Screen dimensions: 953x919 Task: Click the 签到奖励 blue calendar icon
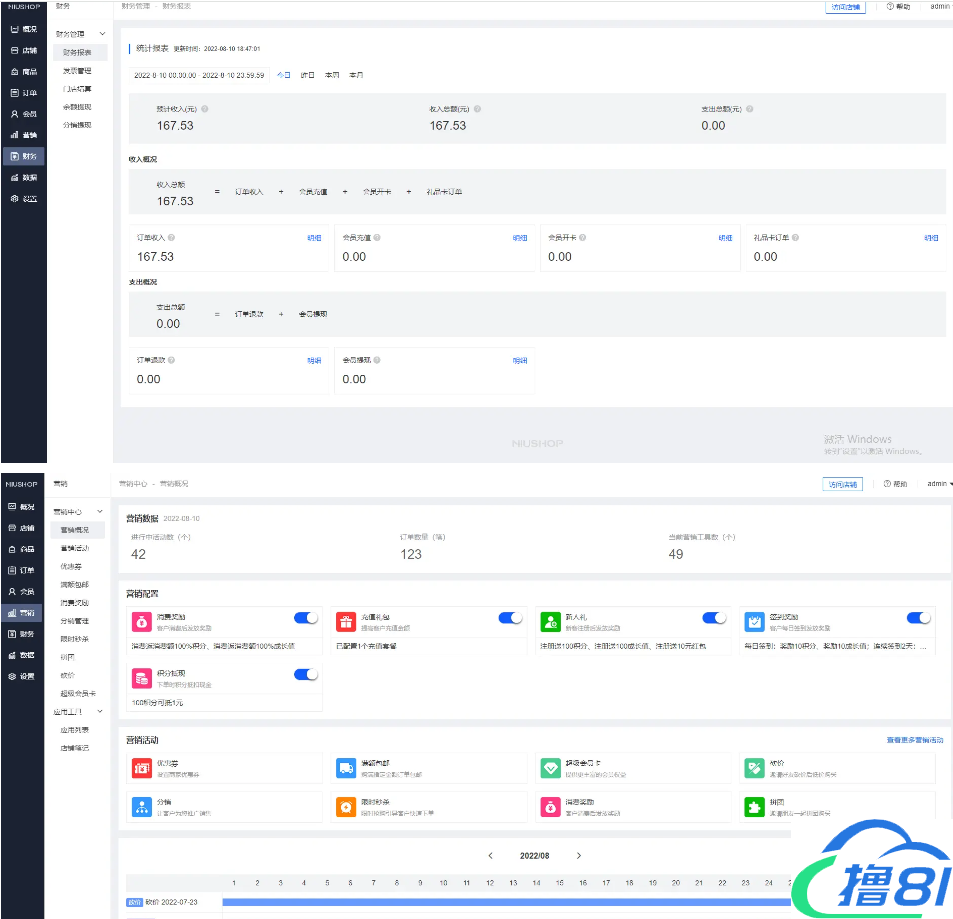tap(754, 622)
